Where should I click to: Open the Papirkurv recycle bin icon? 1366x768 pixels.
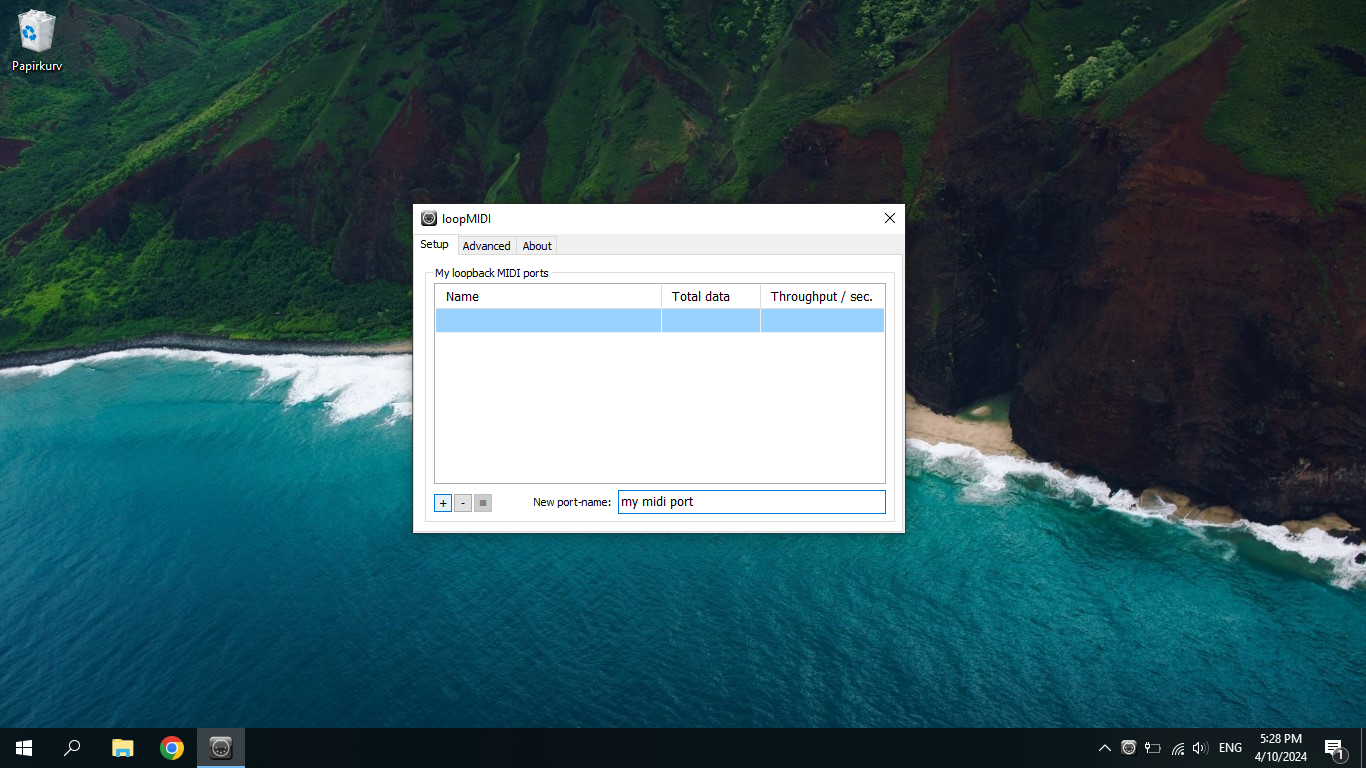click(37, 41)
